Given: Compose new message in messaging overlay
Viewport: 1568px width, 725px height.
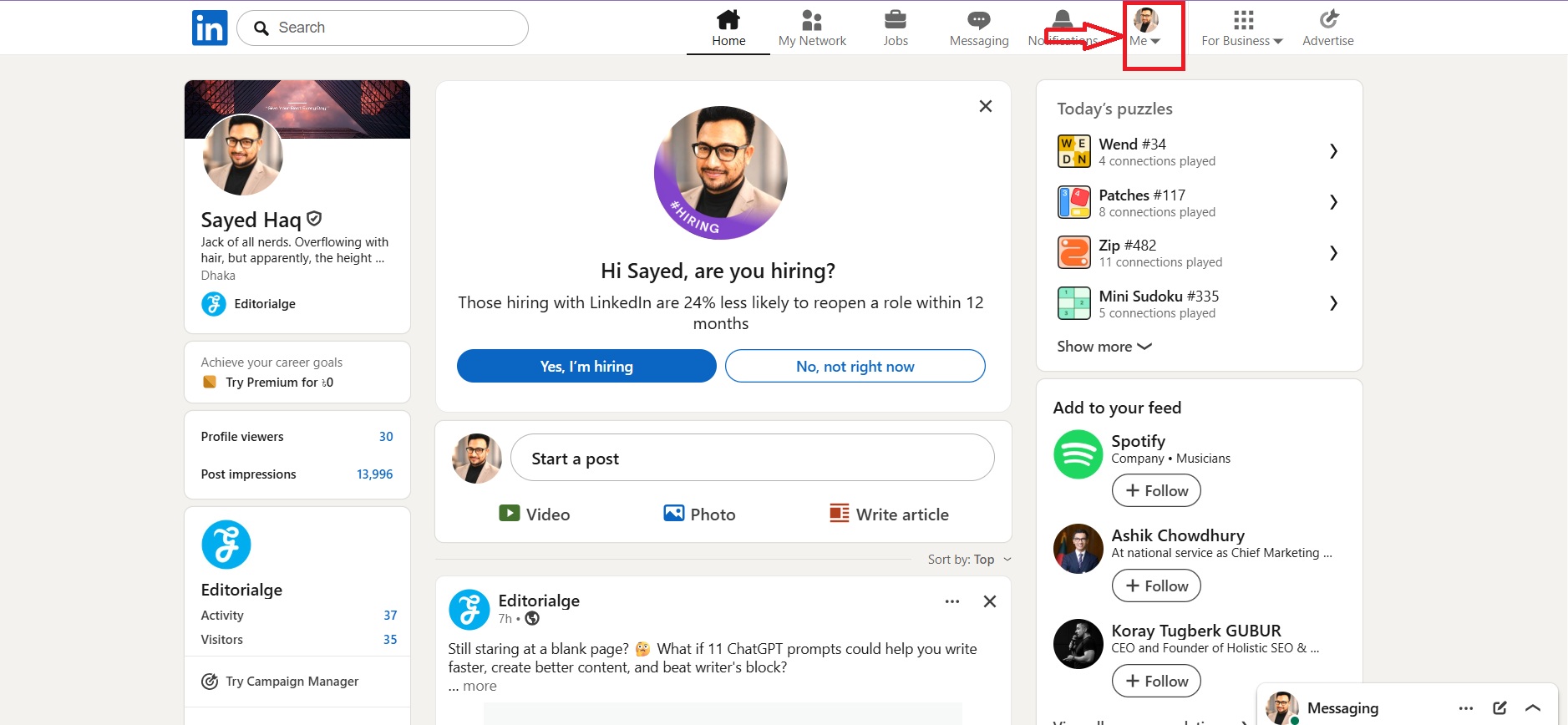Looking at the screenshot, I should [x=1500, y=708].
